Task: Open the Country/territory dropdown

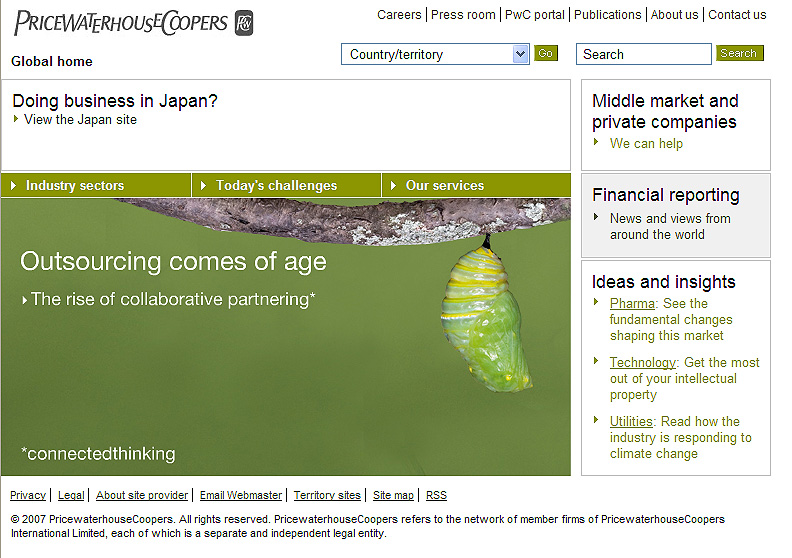Action: 435,54
